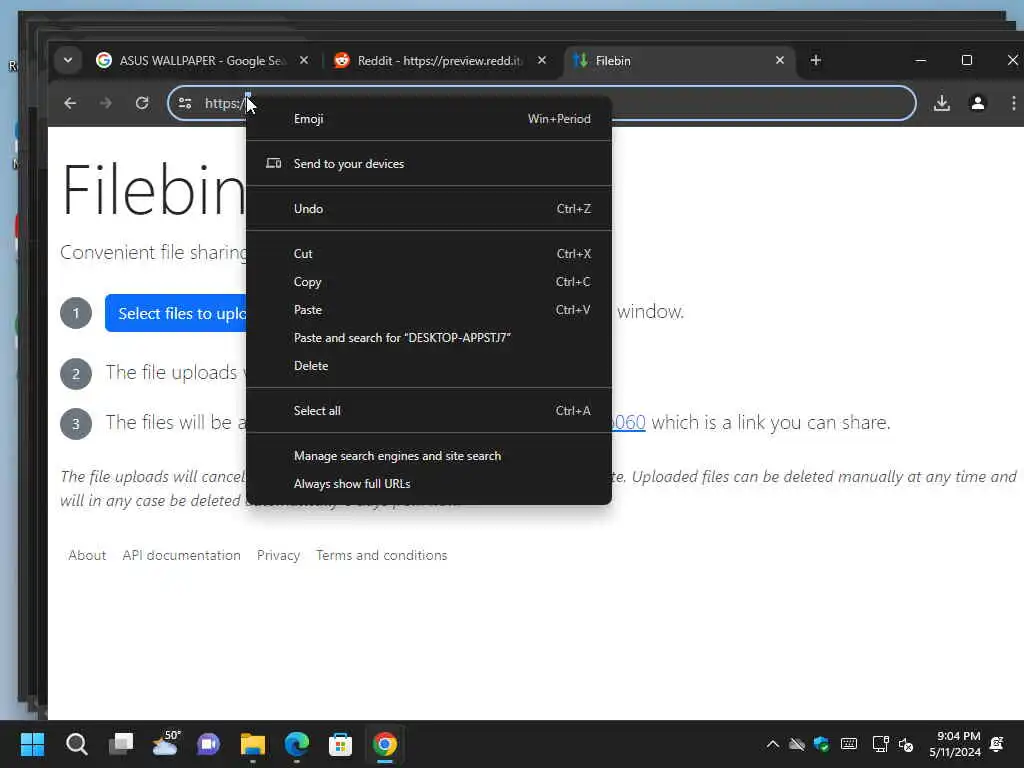Open File Explorer from the taskbar
Viewport: 1024px width, 768px height.
click(x=253, y=744)
